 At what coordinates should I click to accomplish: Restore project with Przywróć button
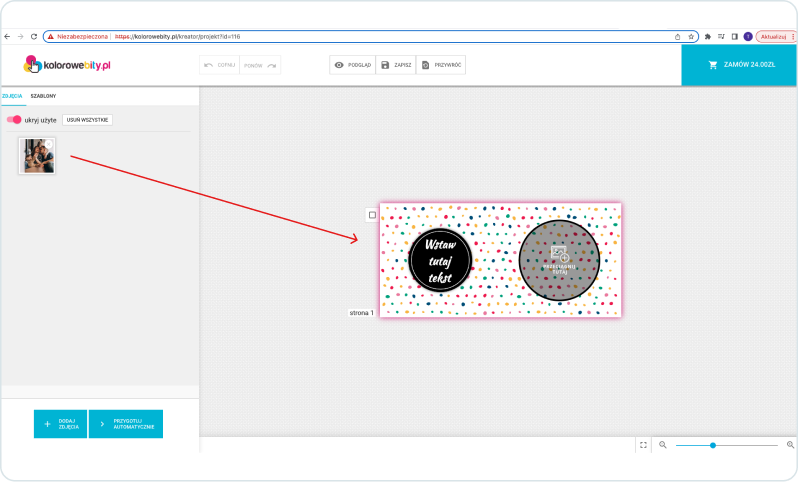pos(440,65)
